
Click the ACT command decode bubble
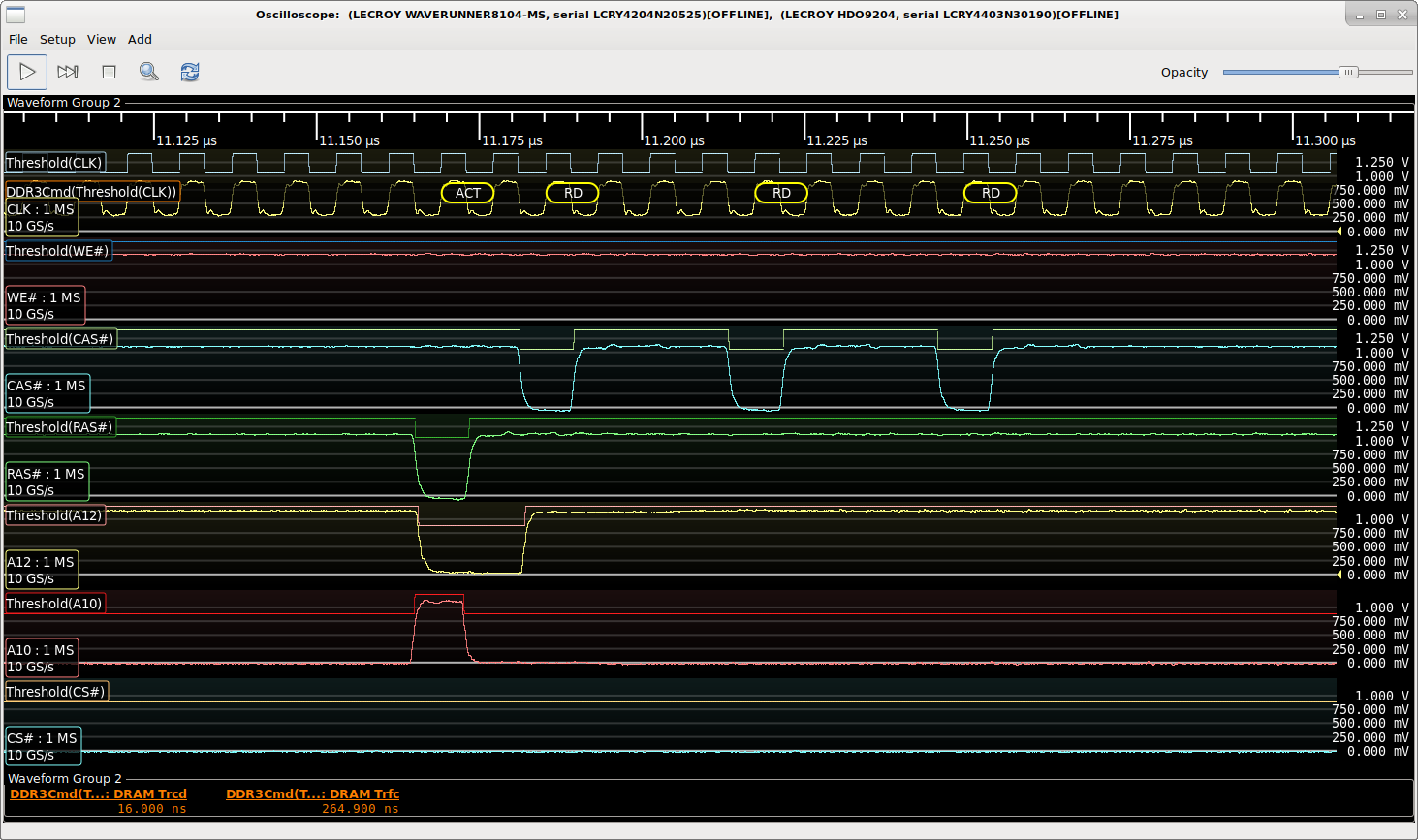pos(468,193)
